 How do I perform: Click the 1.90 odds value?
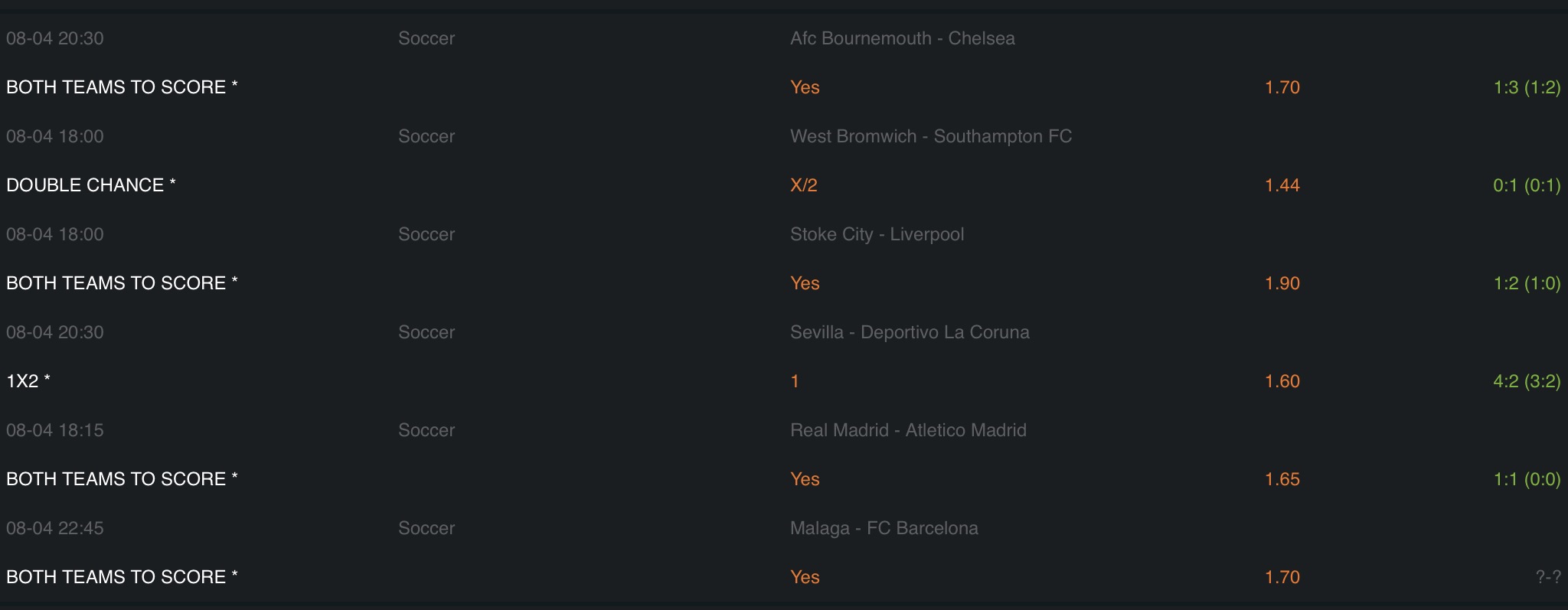[x=1282, y=283]
